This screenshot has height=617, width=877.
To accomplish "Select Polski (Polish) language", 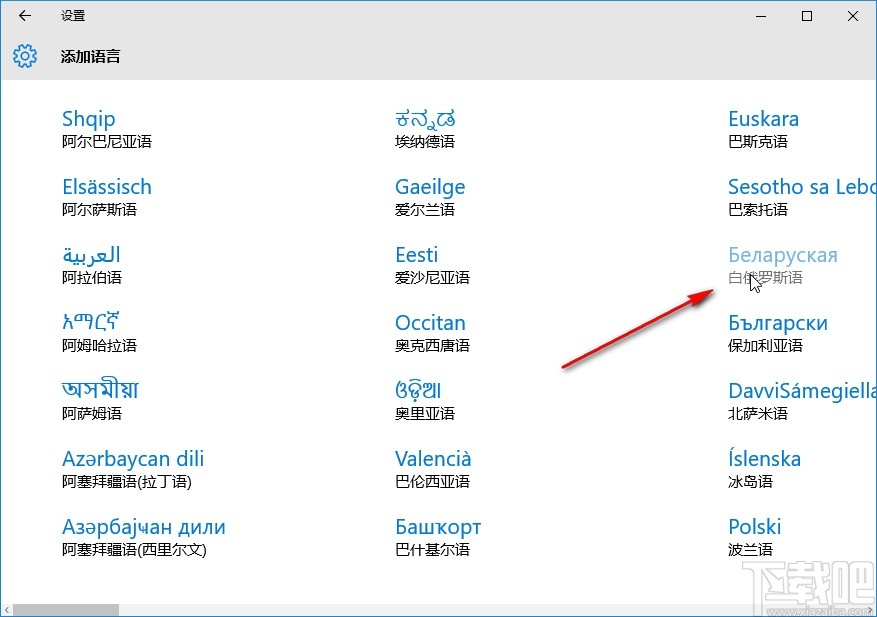I will [754, 526].
